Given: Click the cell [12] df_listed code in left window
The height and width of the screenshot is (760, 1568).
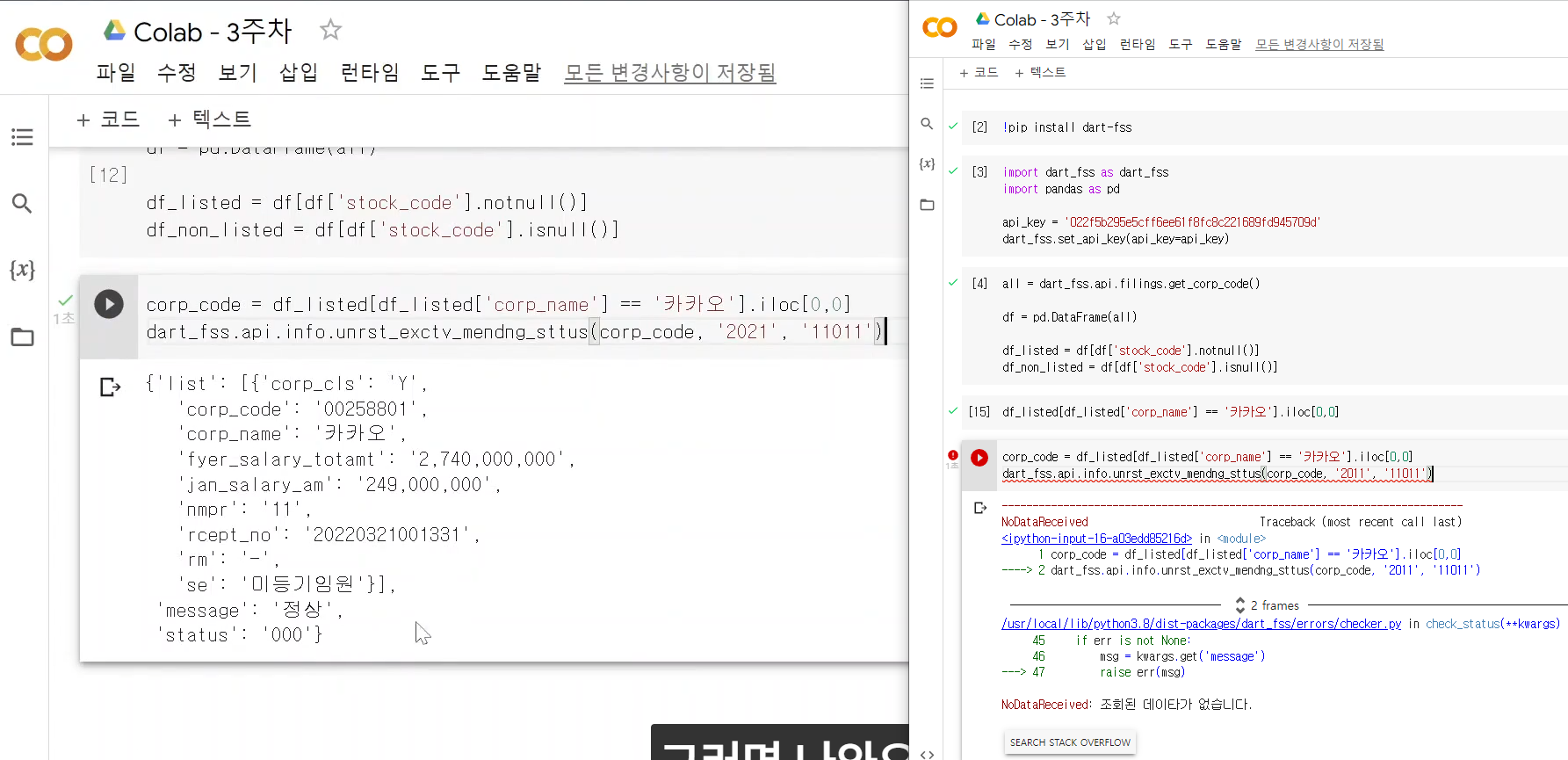Looking at the screenshot, I should (x=383, y=216).
